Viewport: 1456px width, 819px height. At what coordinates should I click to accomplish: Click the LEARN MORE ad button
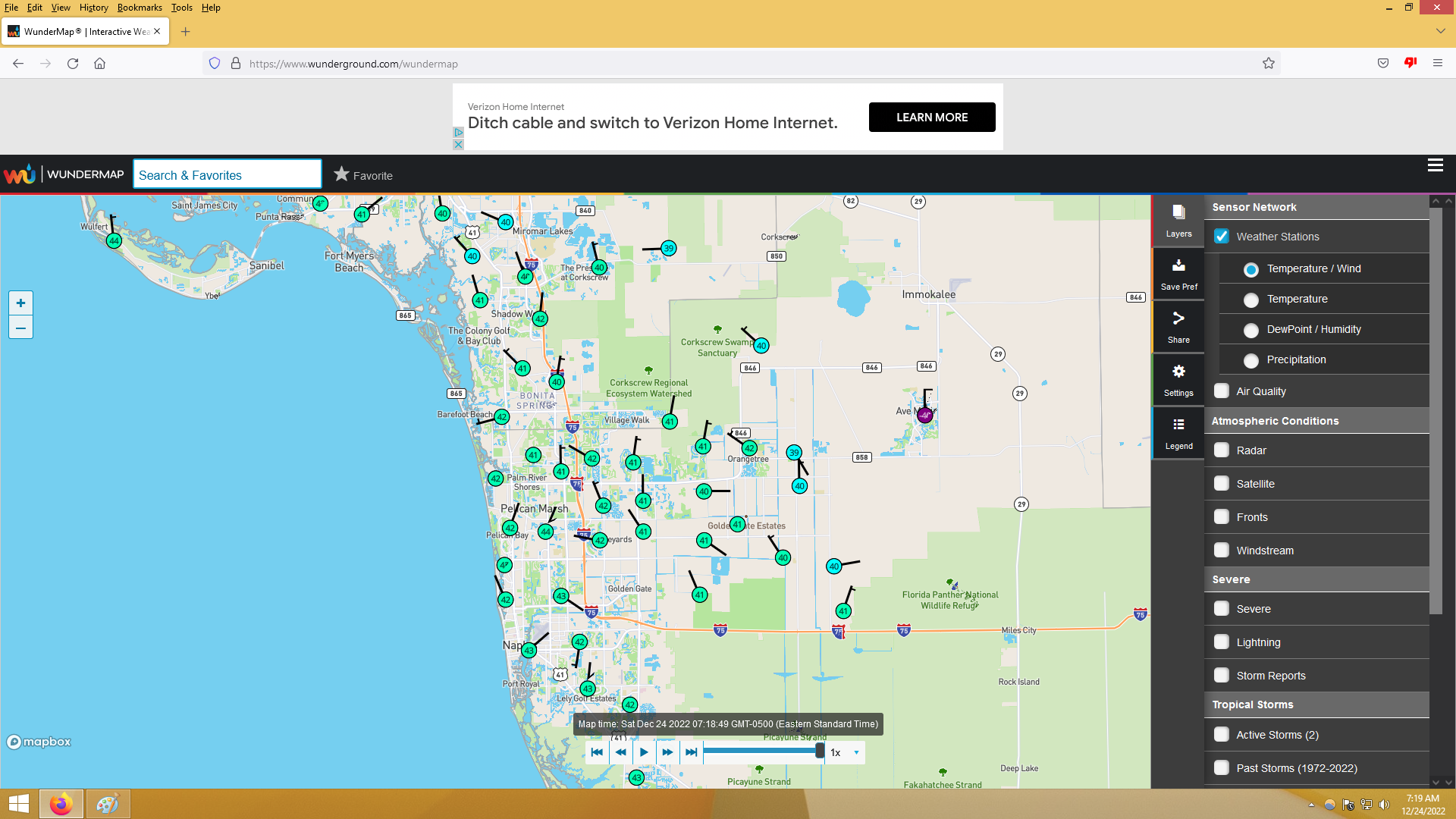[931, 118]
